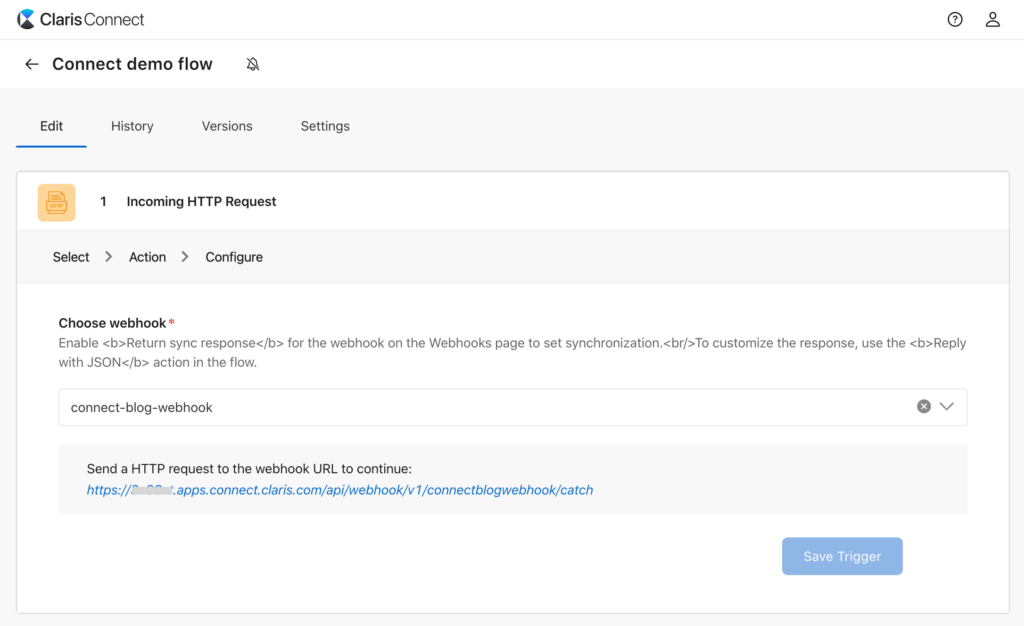Open the user account profile icon
This screenshot has width=1024, height=626.
coord(992,19)
